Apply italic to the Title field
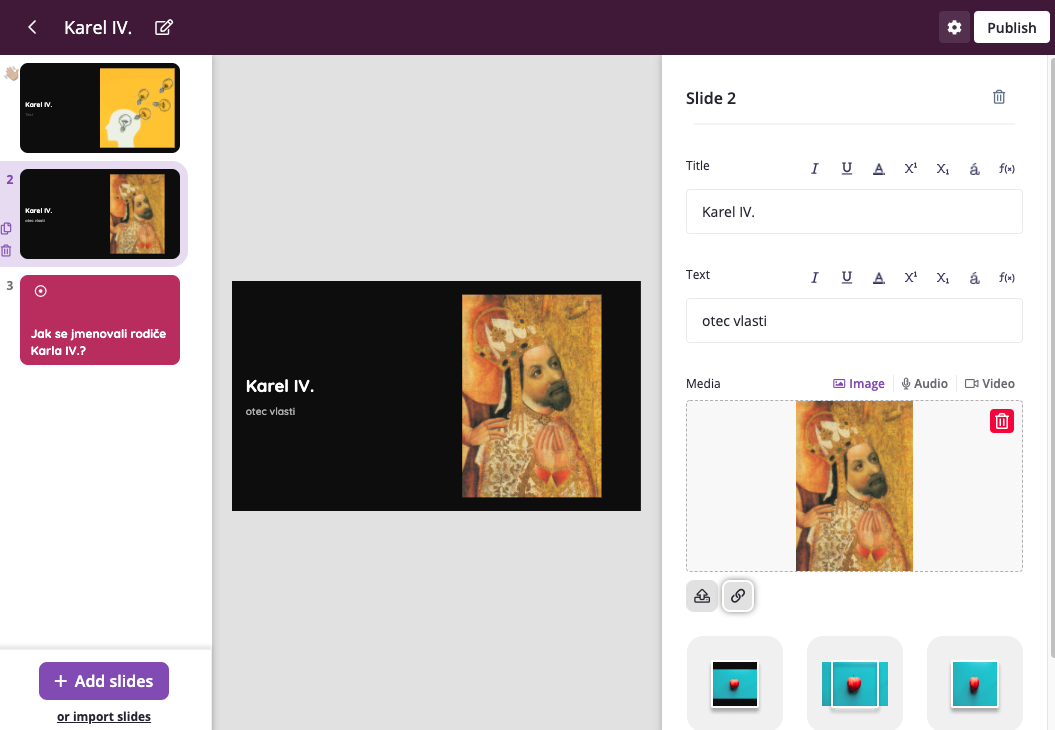The height and width of the screenshot is (730, 1055). [x=814, y=169]
